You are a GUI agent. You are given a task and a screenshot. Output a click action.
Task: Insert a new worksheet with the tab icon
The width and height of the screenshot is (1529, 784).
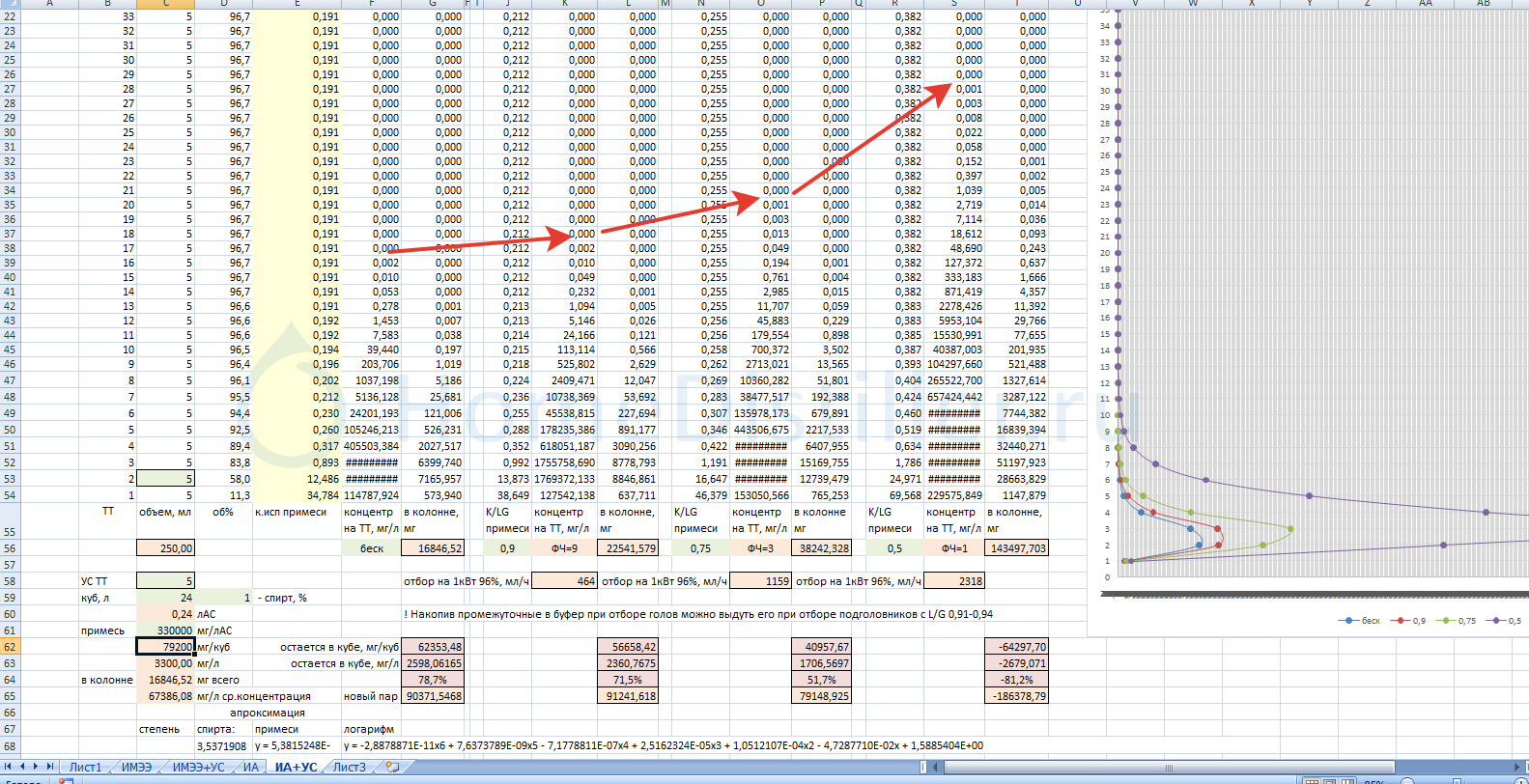pyautogui.click(x=392, y=767)
